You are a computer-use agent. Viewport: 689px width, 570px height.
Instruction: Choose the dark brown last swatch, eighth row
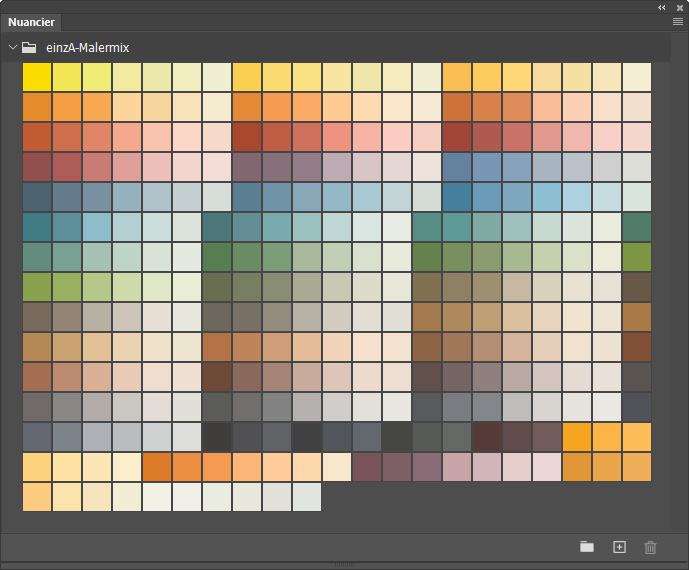click(x=637, y=287)
